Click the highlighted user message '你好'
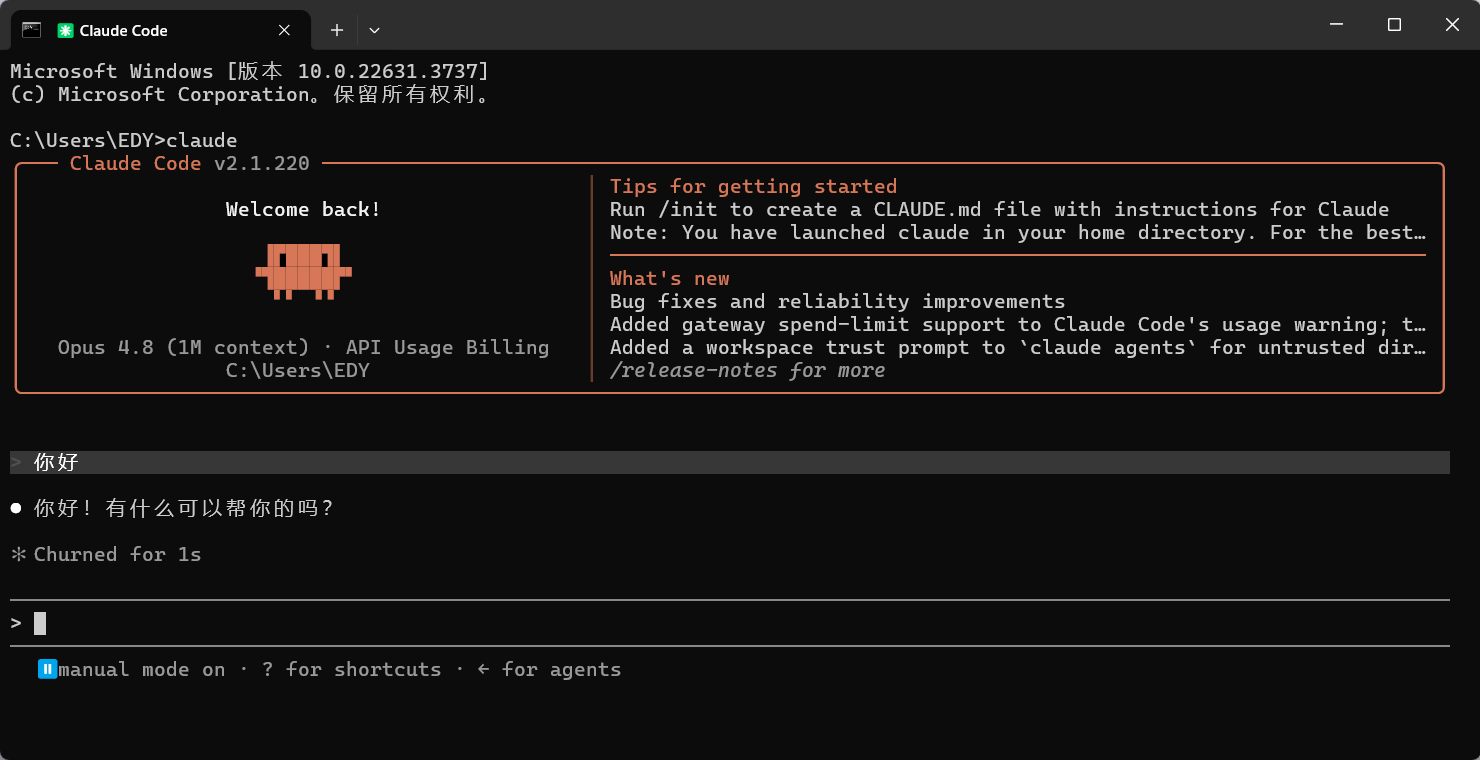Screen dimensions: 1480x760 pyautogui.click(x=730, y=462)
